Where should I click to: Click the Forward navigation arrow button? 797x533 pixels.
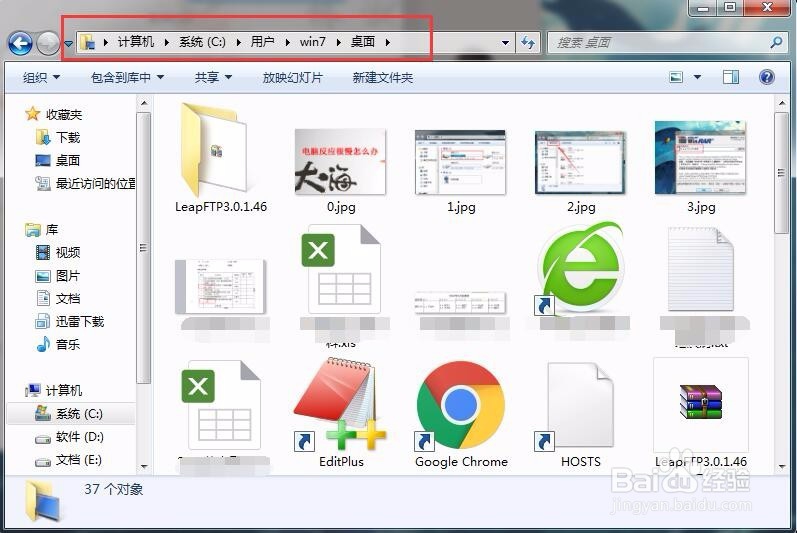(48, 43)
